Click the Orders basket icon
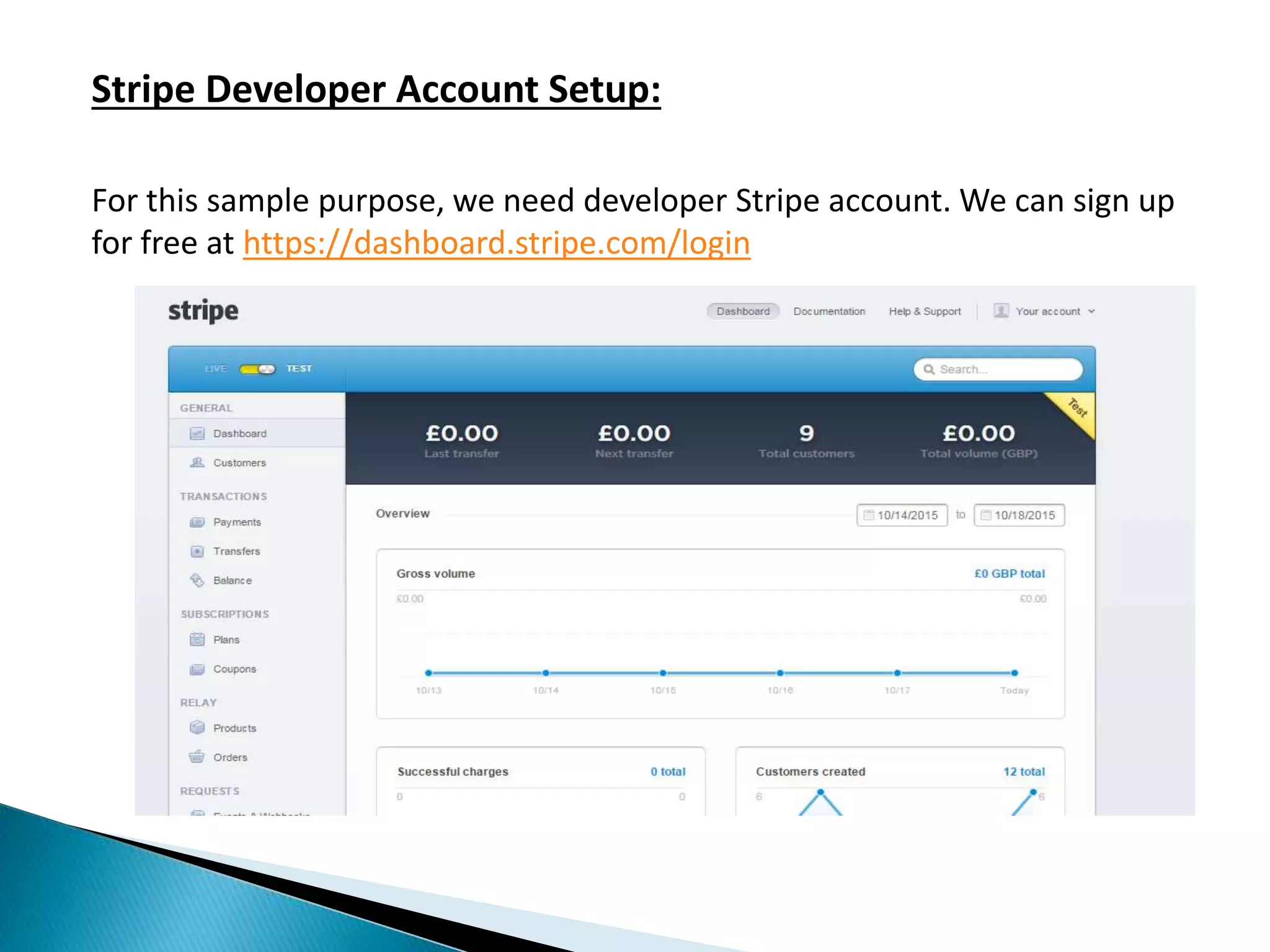1270x952 pixels. click(197, 757)
